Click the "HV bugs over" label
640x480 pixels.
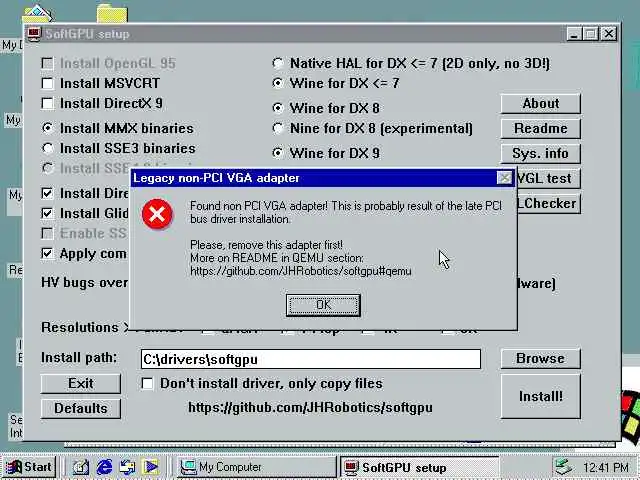tap(84, 282)
